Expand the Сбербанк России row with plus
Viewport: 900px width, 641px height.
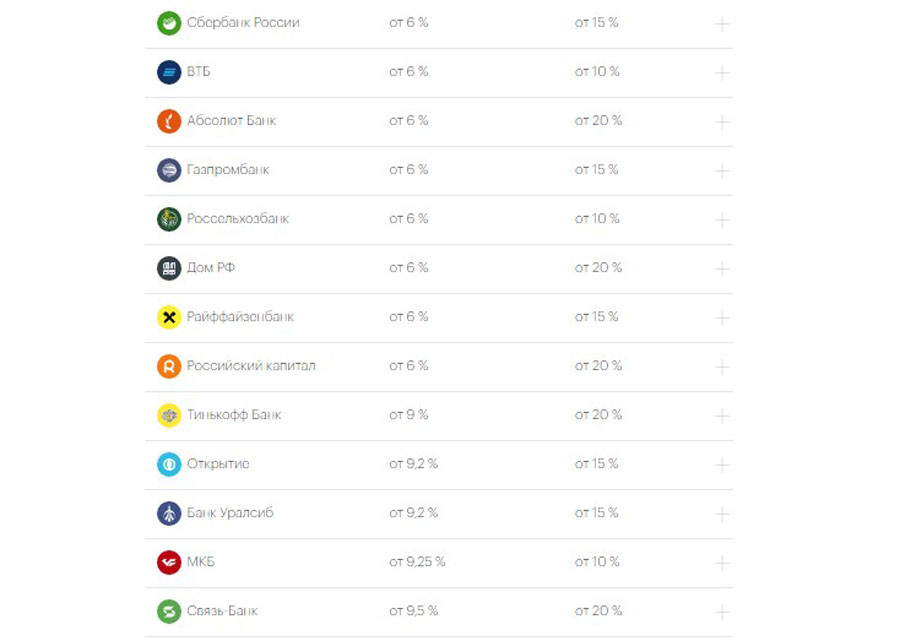pyautogui.click(x=721, y=24)
